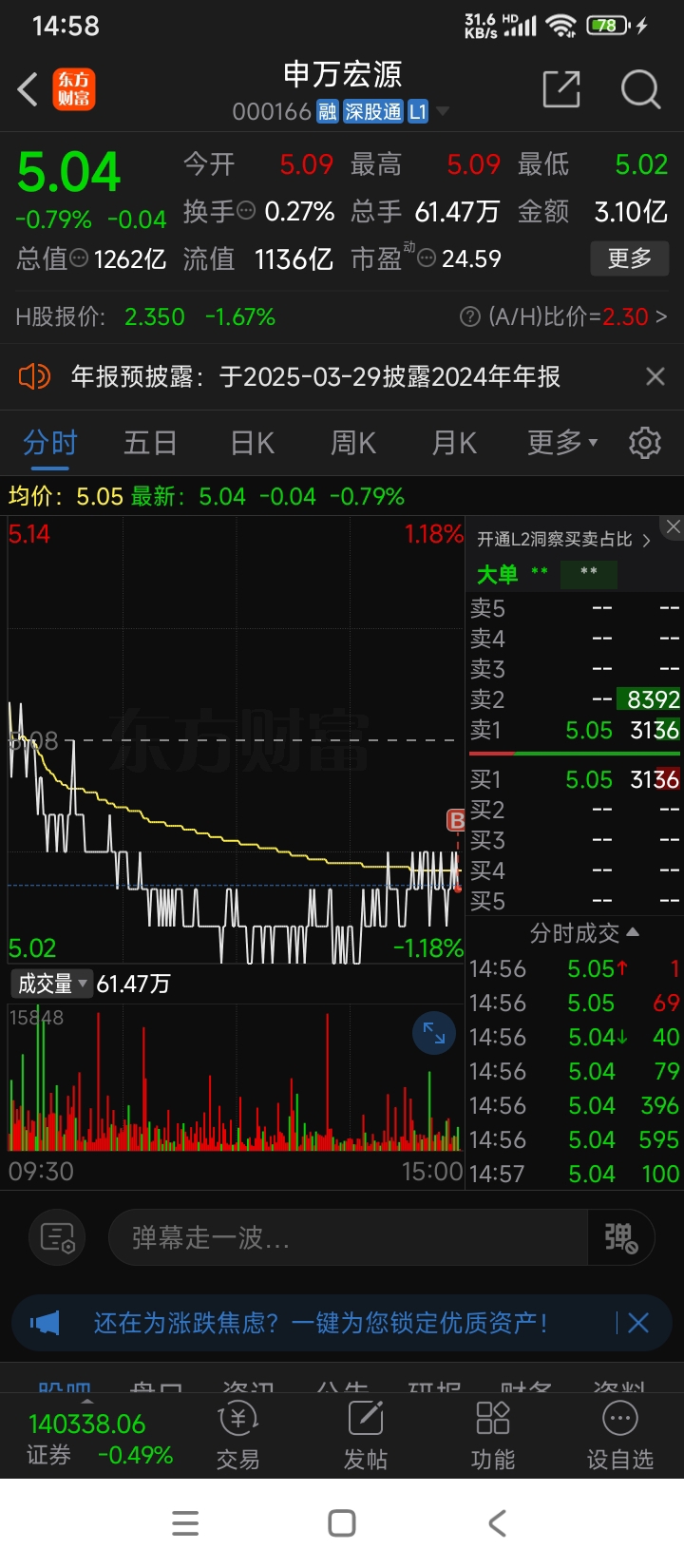Tap the Android back button
Viewport: 684px width, 1568px height.
[x=498, y=1523]
